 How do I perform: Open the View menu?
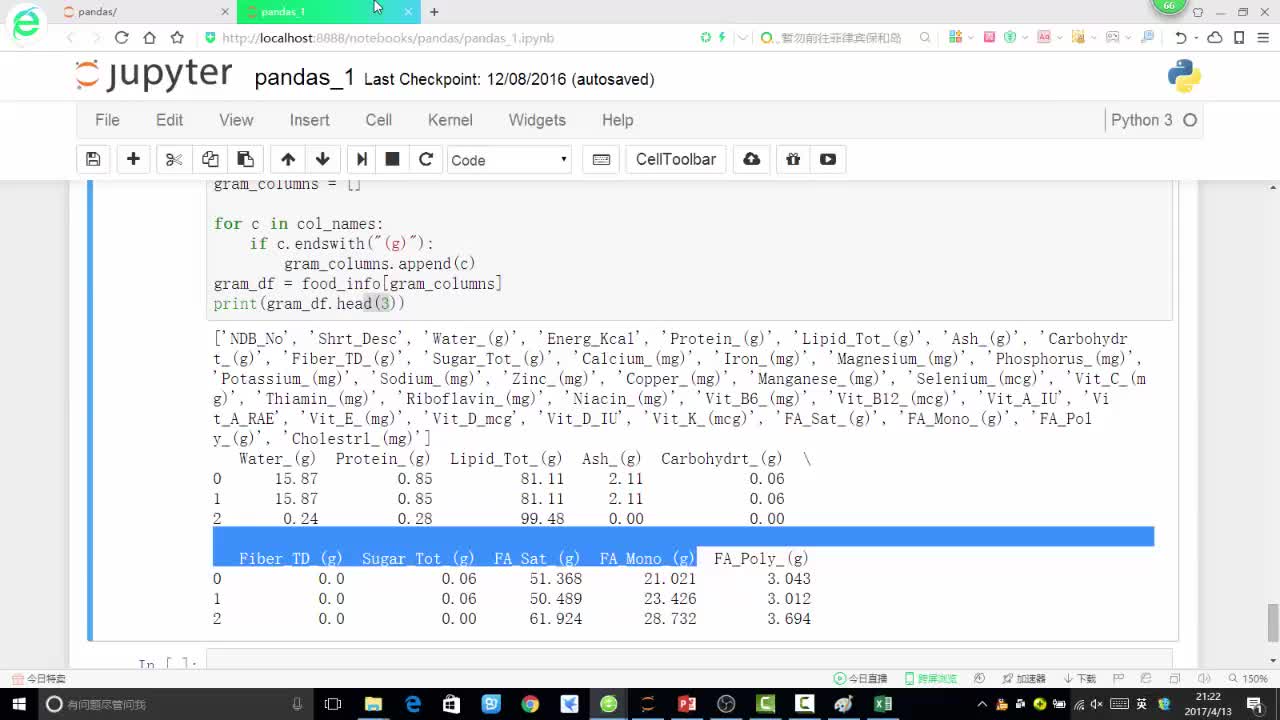pyautogui.click(x=236, y=120)
